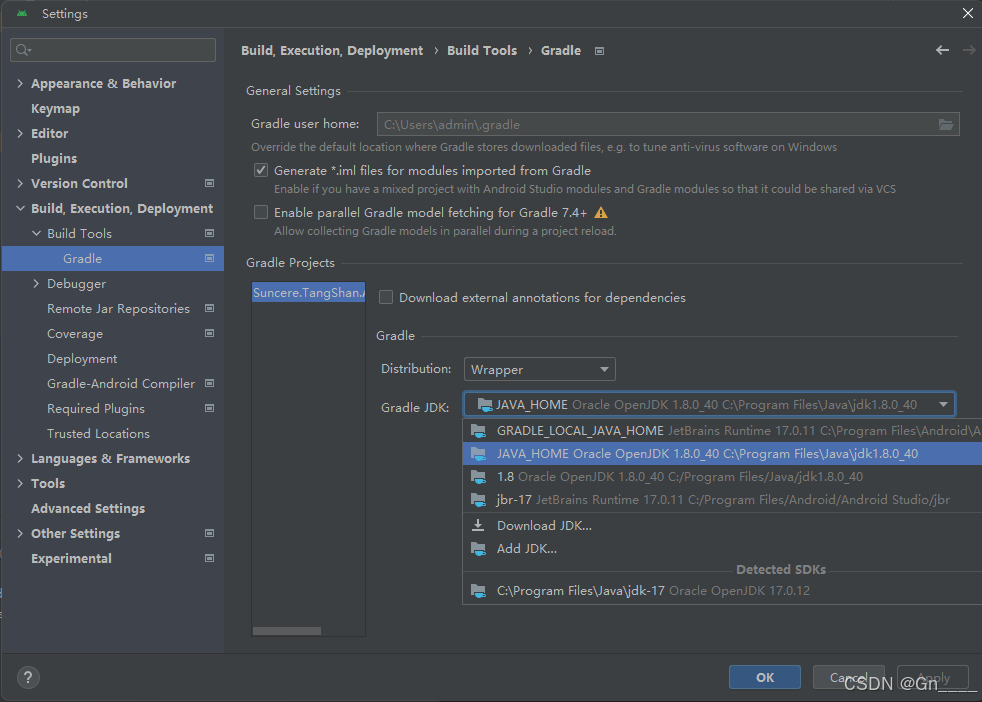Open the Plugins settings page
Screen dimensions: 982x702
[x=54, y=158]
